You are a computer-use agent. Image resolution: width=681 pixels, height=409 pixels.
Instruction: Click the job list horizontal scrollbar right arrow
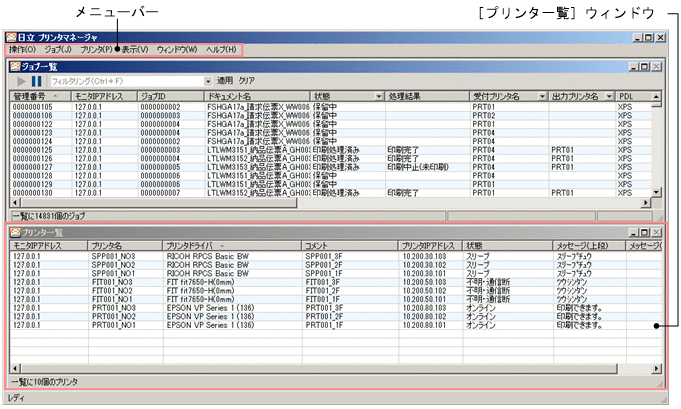coord(646,202)
